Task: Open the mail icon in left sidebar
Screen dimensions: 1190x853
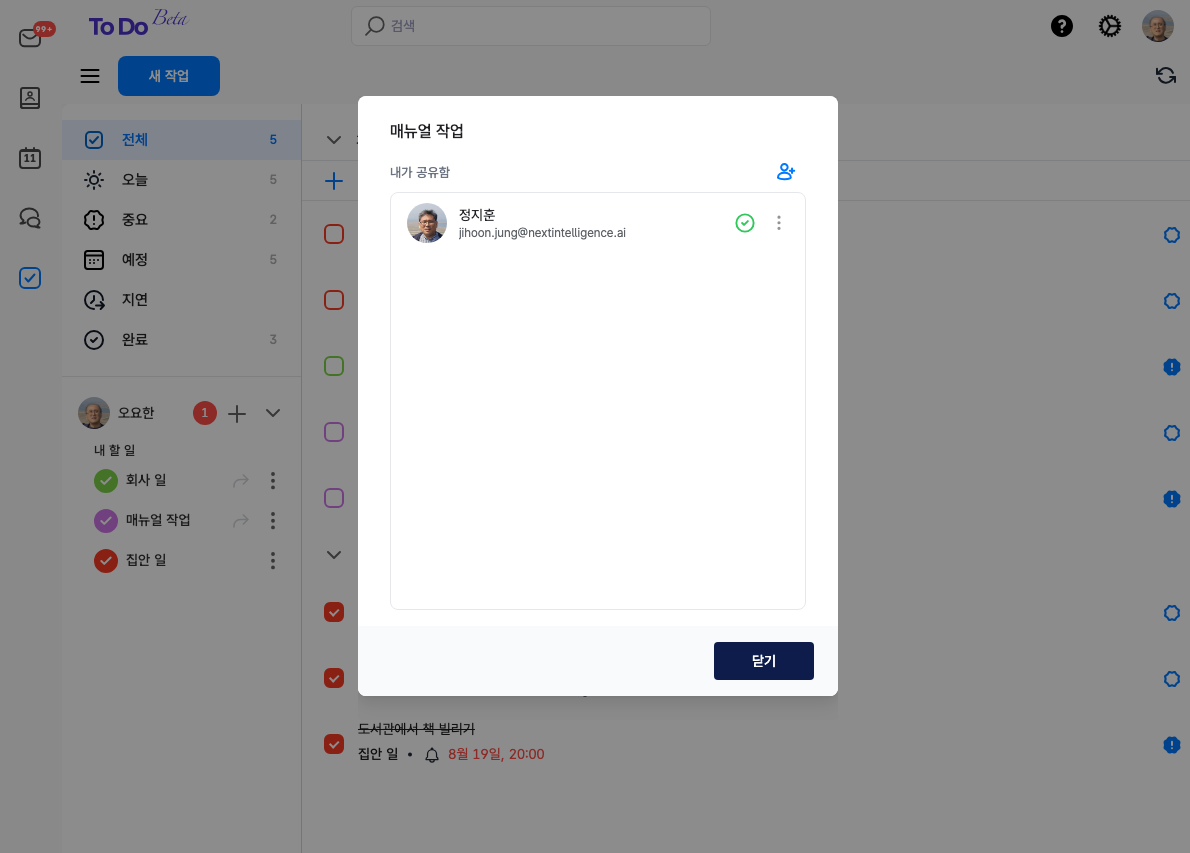Action: click(x=30, y=38)
